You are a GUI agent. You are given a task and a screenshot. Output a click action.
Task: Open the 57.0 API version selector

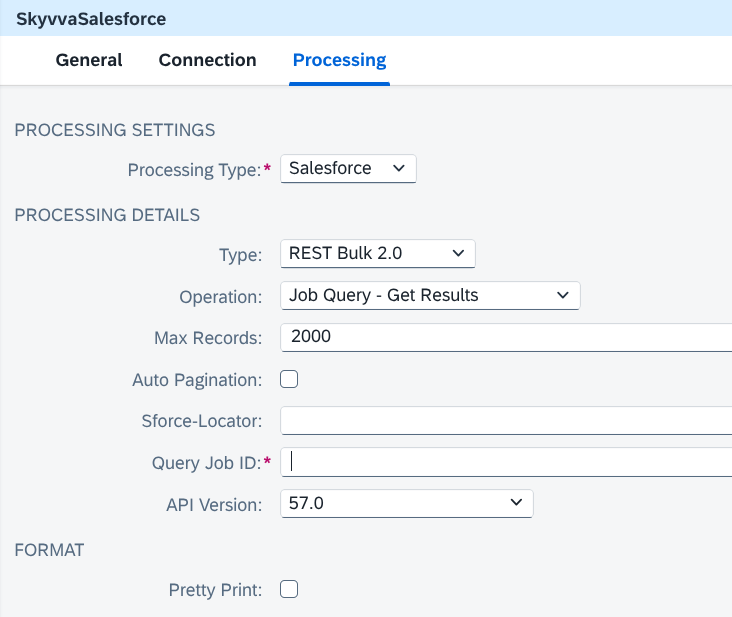(407, 503)
